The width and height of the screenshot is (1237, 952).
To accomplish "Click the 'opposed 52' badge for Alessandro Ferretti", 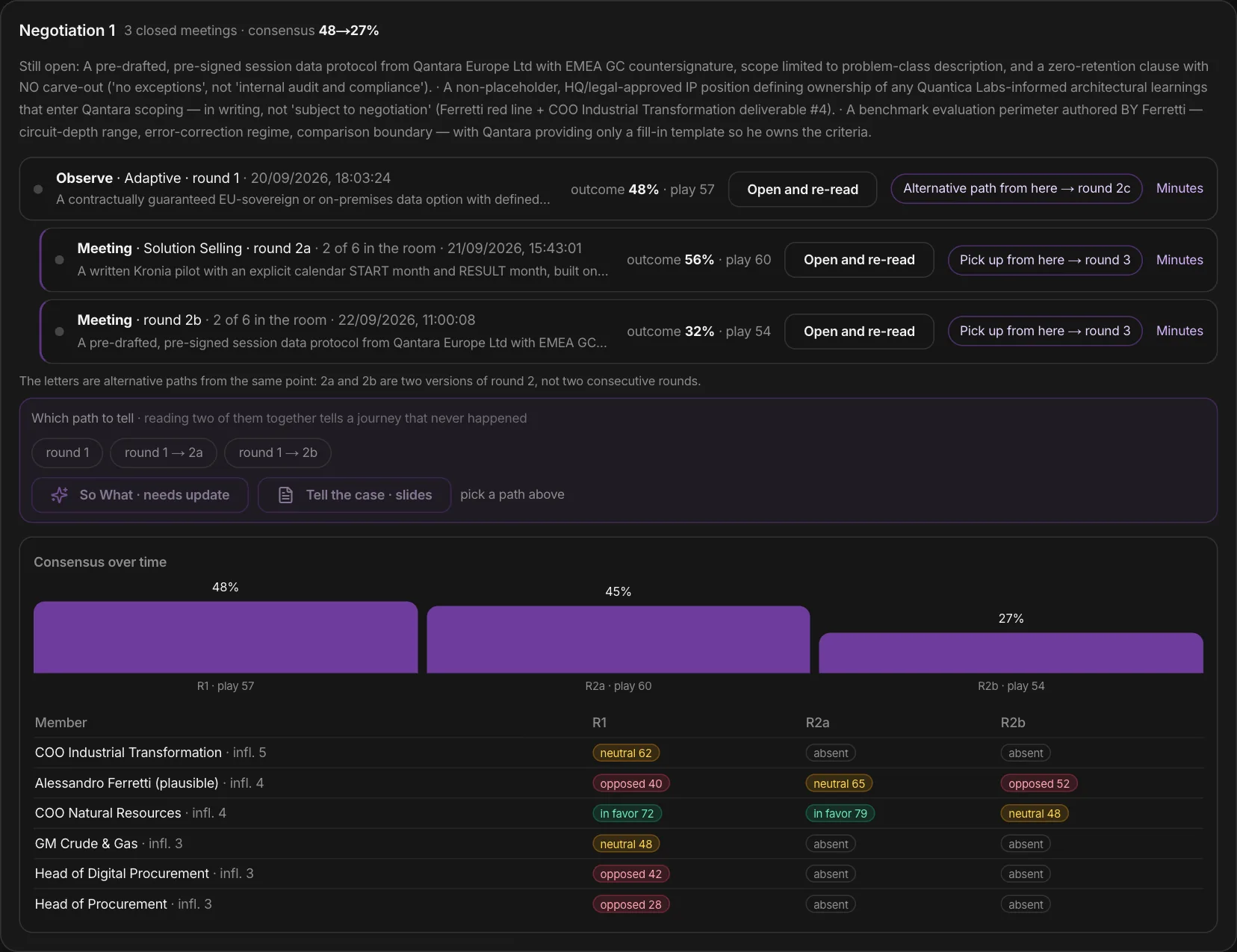I will point(1039,783).
